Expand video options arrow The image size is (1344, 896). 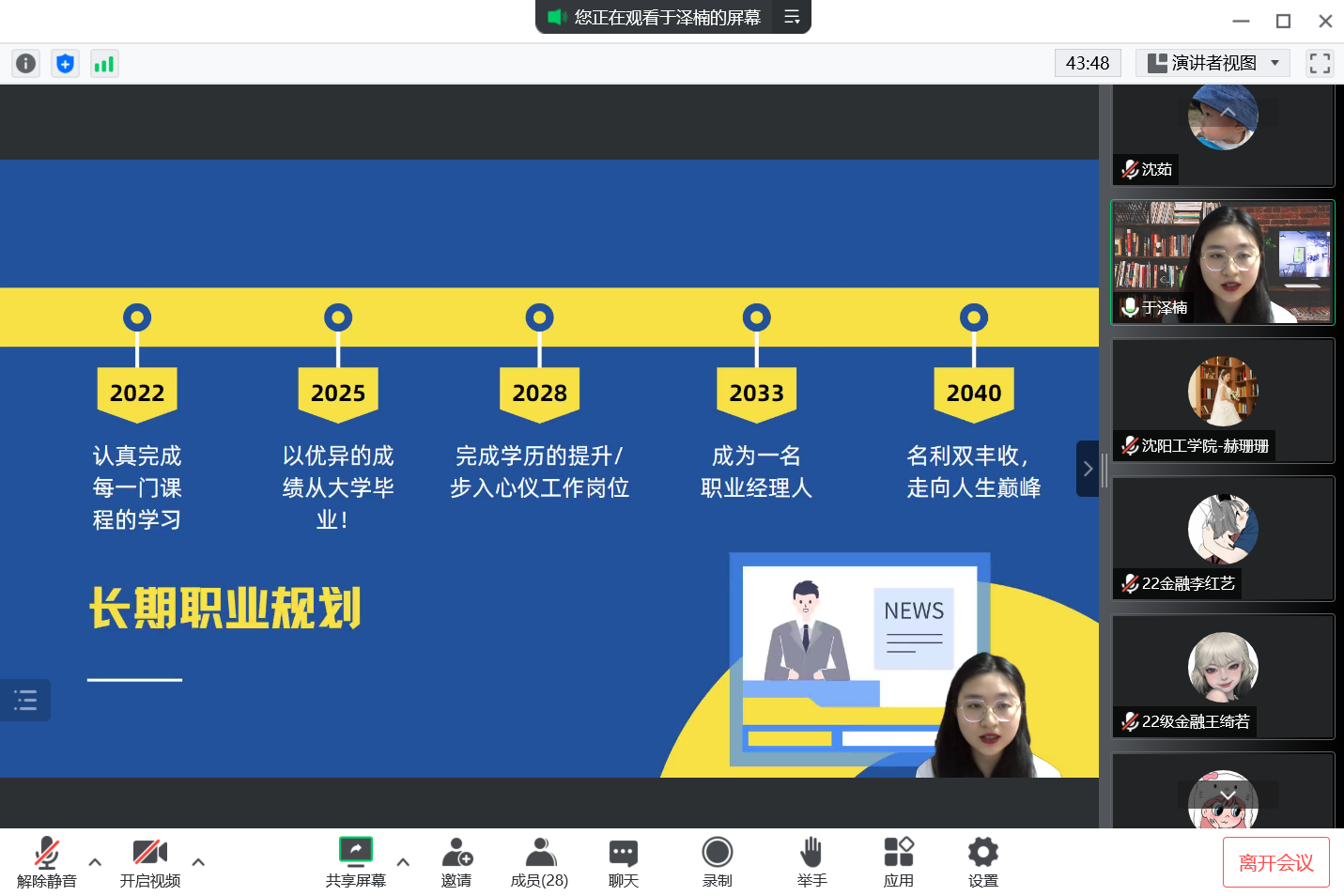[x=198, y=861]
